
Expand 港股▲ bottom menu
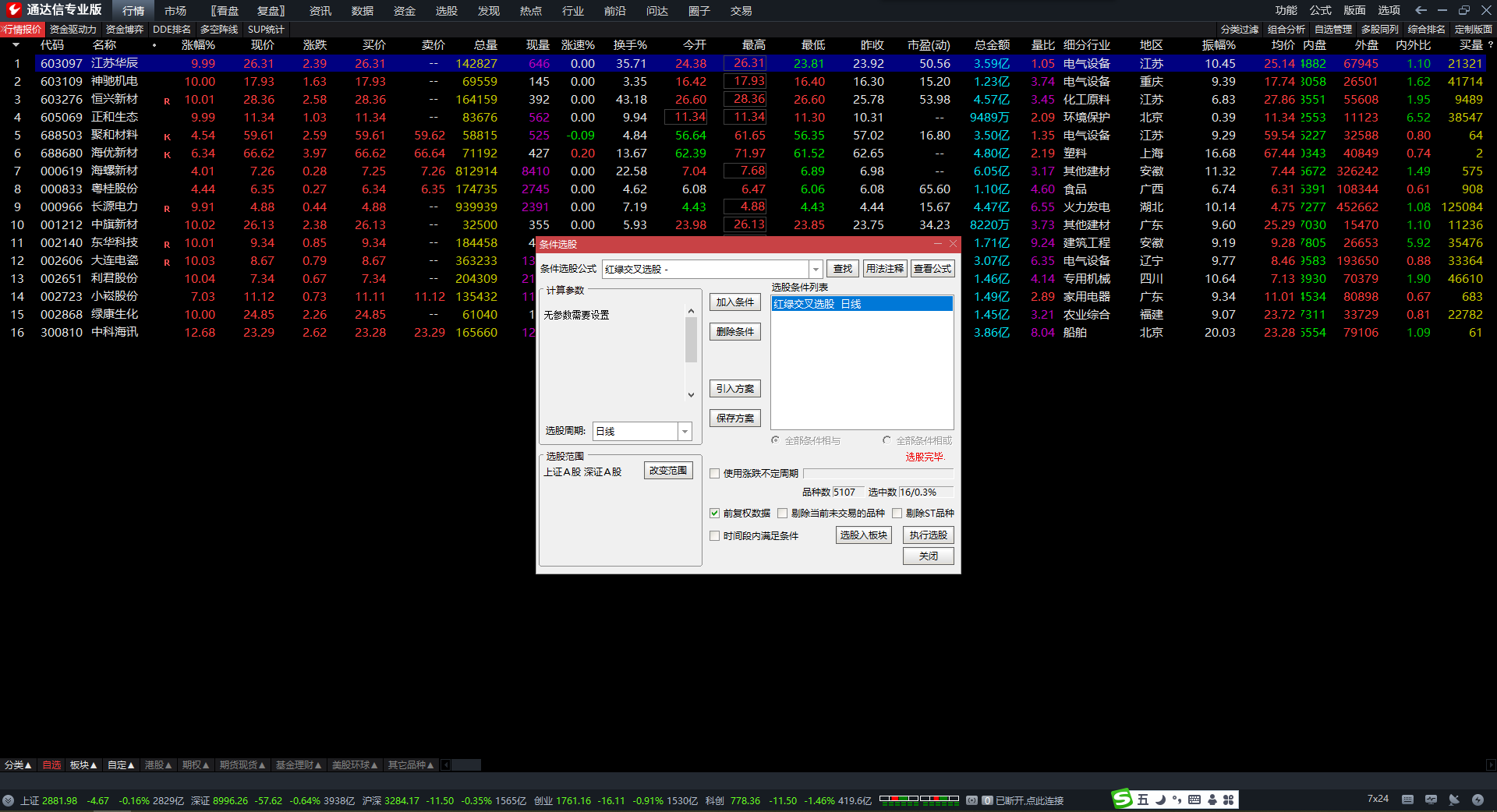158,765
